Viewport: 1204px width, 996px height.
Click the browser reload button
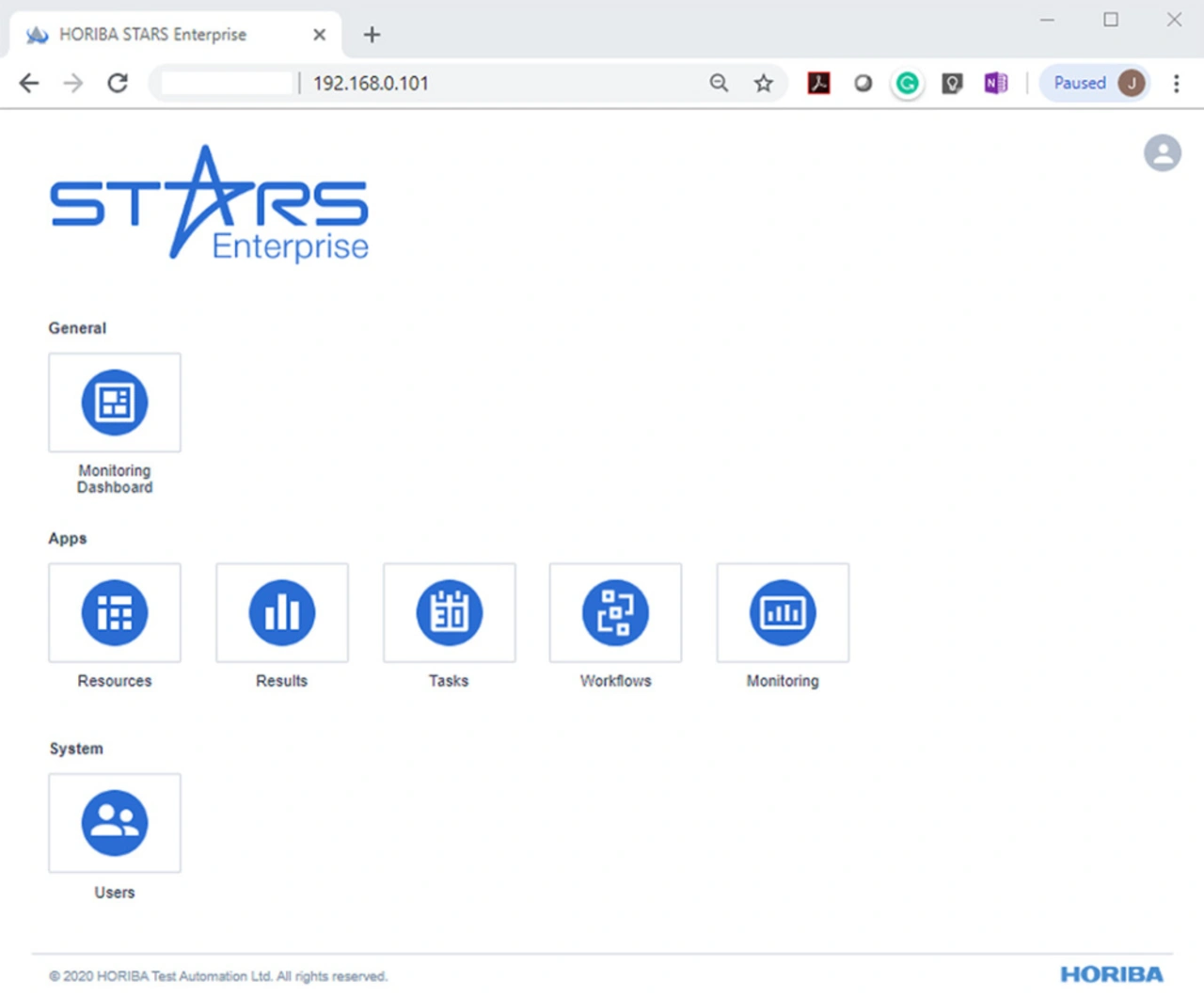click(118, 84)
